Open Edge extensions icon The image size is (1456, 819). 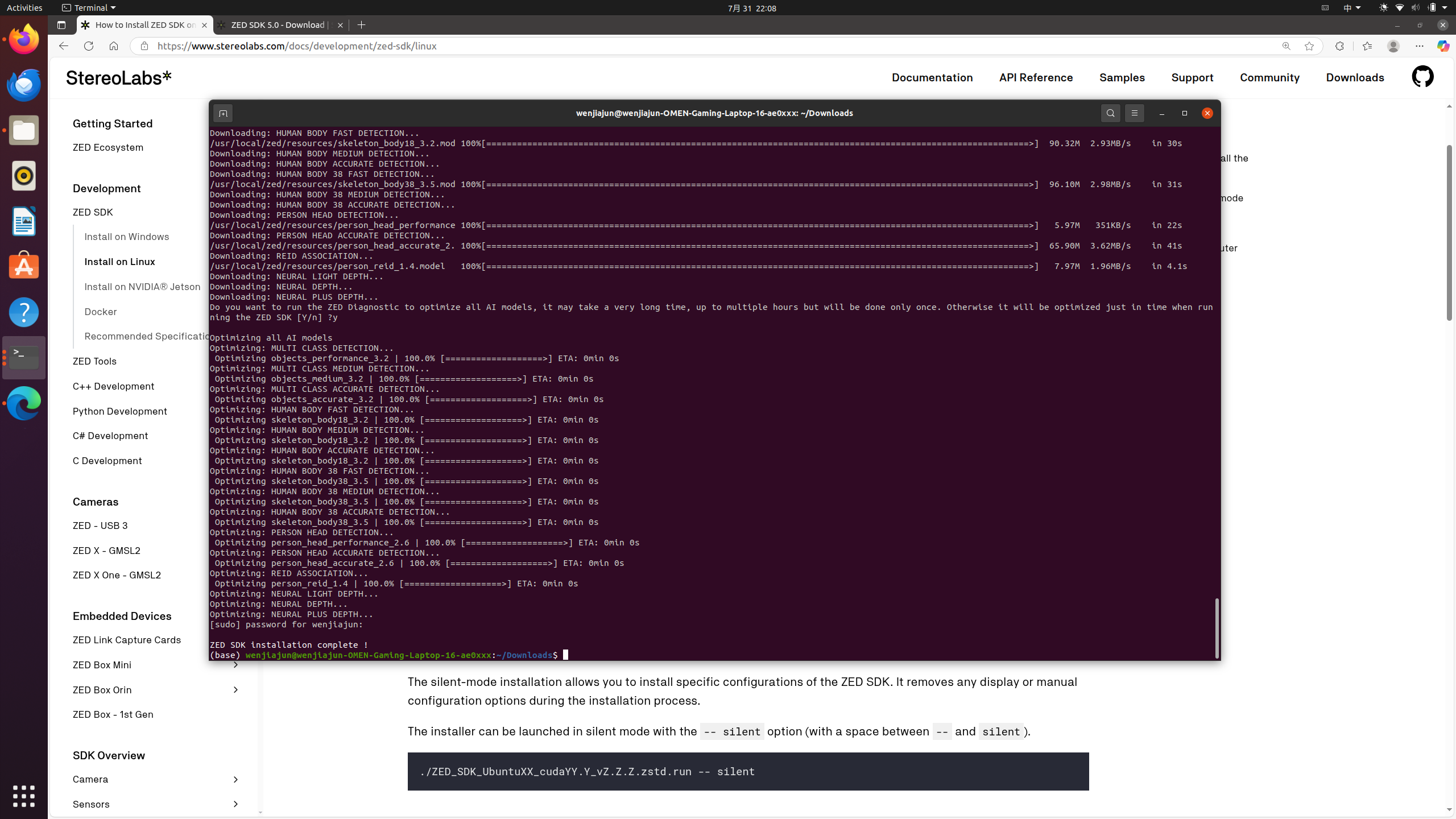[x=1339, y=46]
